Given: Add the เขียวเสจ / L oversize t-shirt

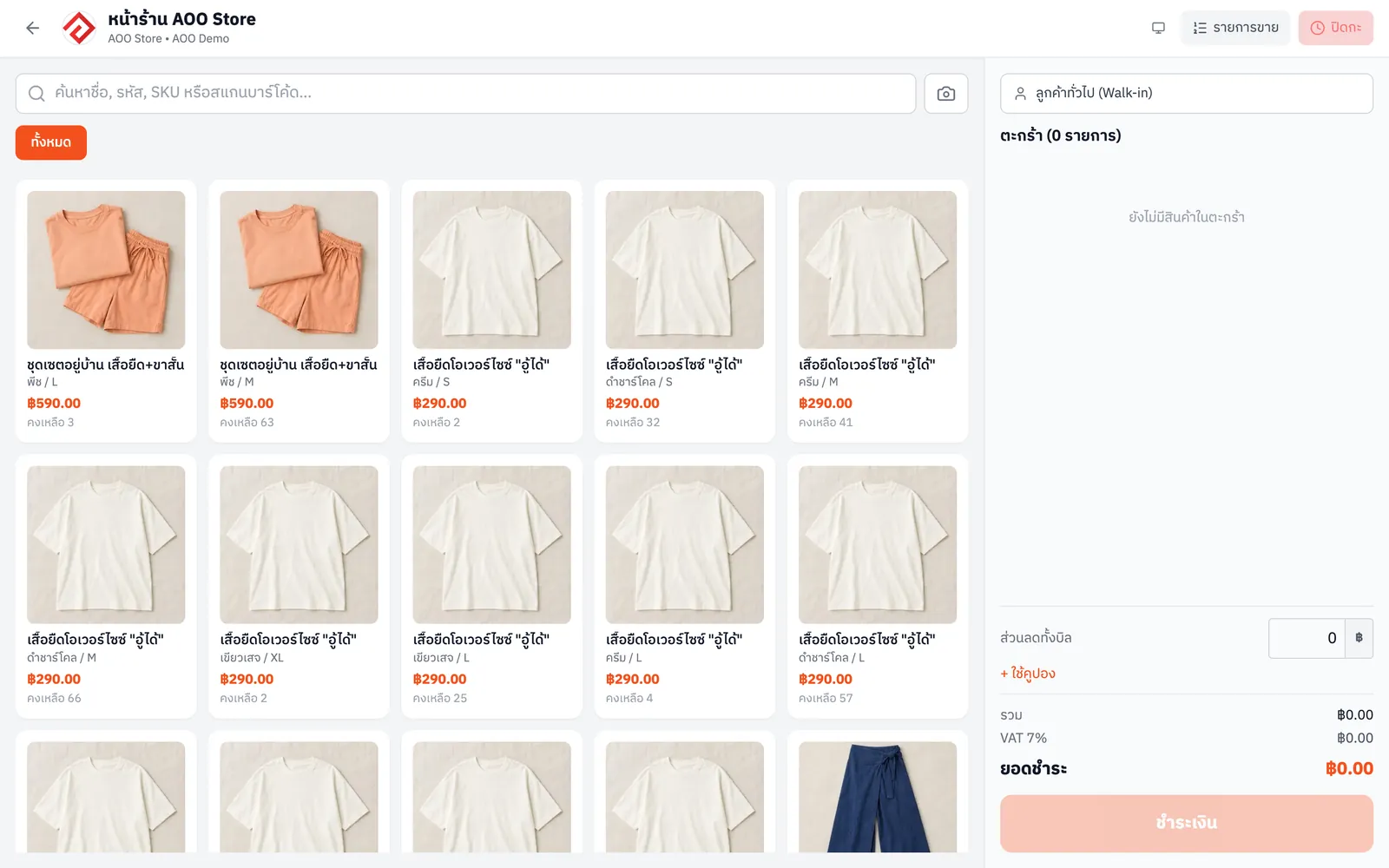Looking at the screenshot, I should click(491, 586).
